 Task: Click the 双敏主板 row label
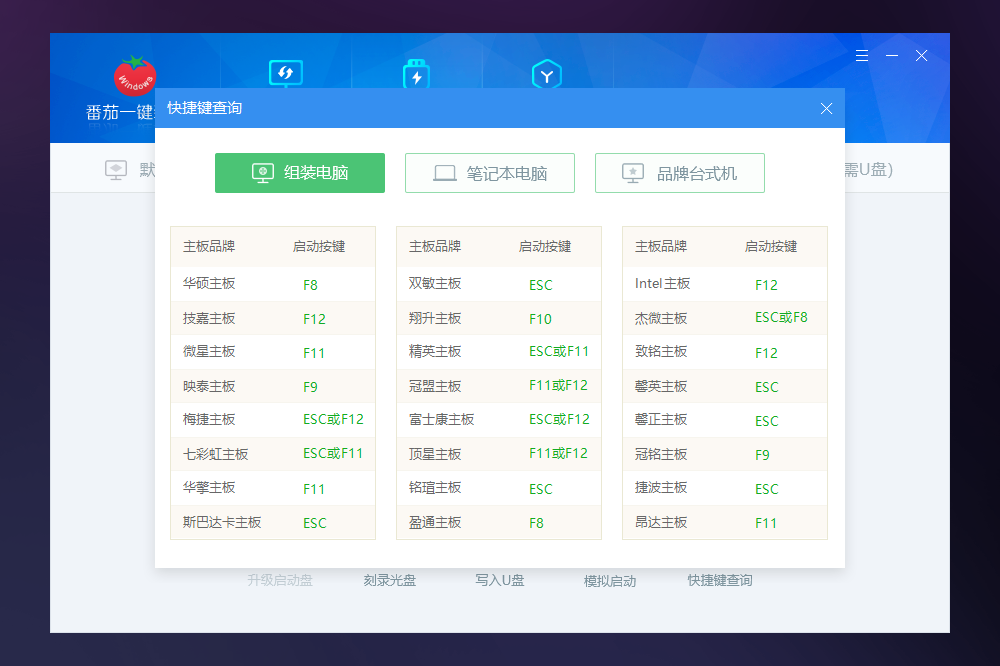click(435, 283)
